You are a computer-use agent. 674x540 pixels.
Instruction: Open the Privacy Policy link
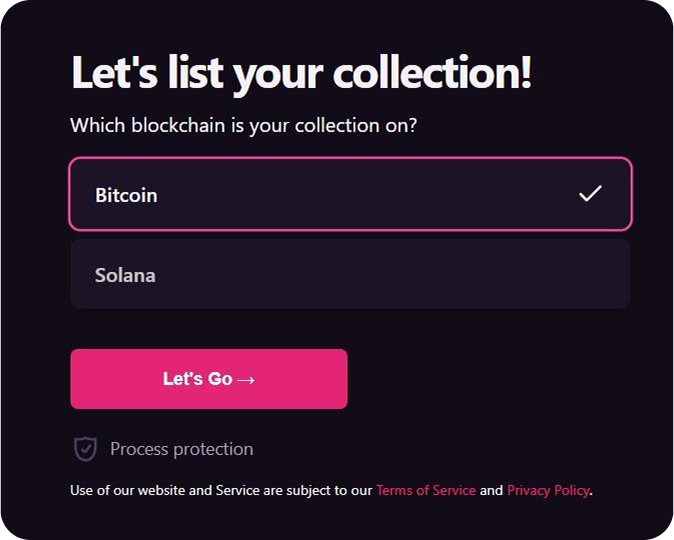coord(548,490)
